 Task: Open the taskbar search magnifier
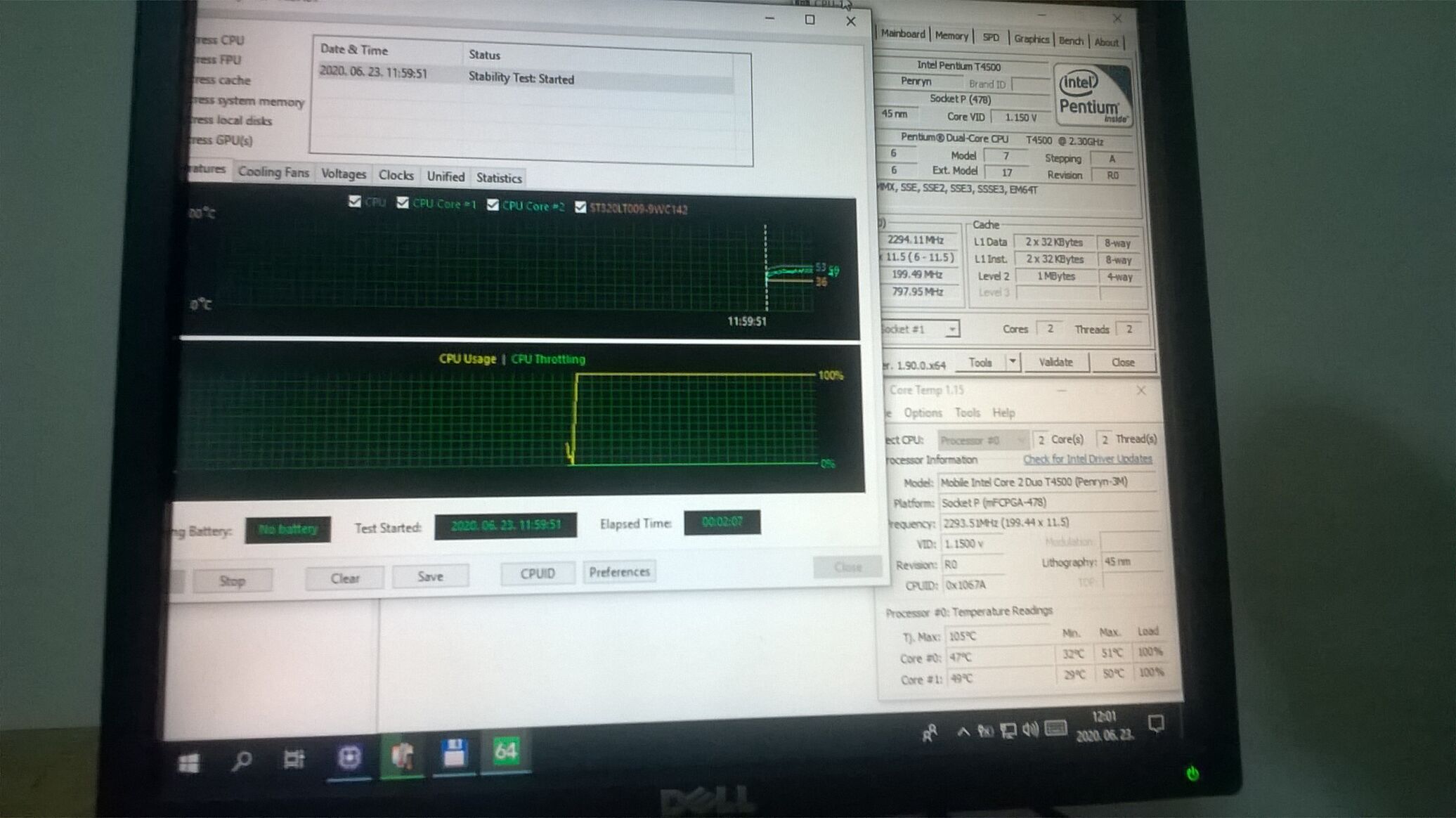(x=242, y=761)
